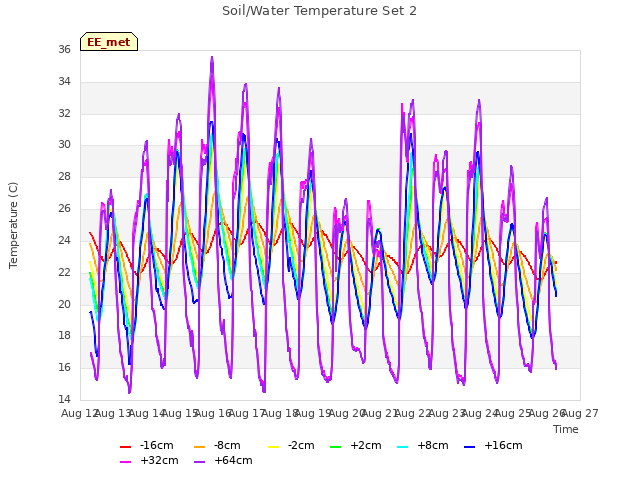Click the Aug 15 x-axis date label
640x480 pixels.
pos(180,413)
